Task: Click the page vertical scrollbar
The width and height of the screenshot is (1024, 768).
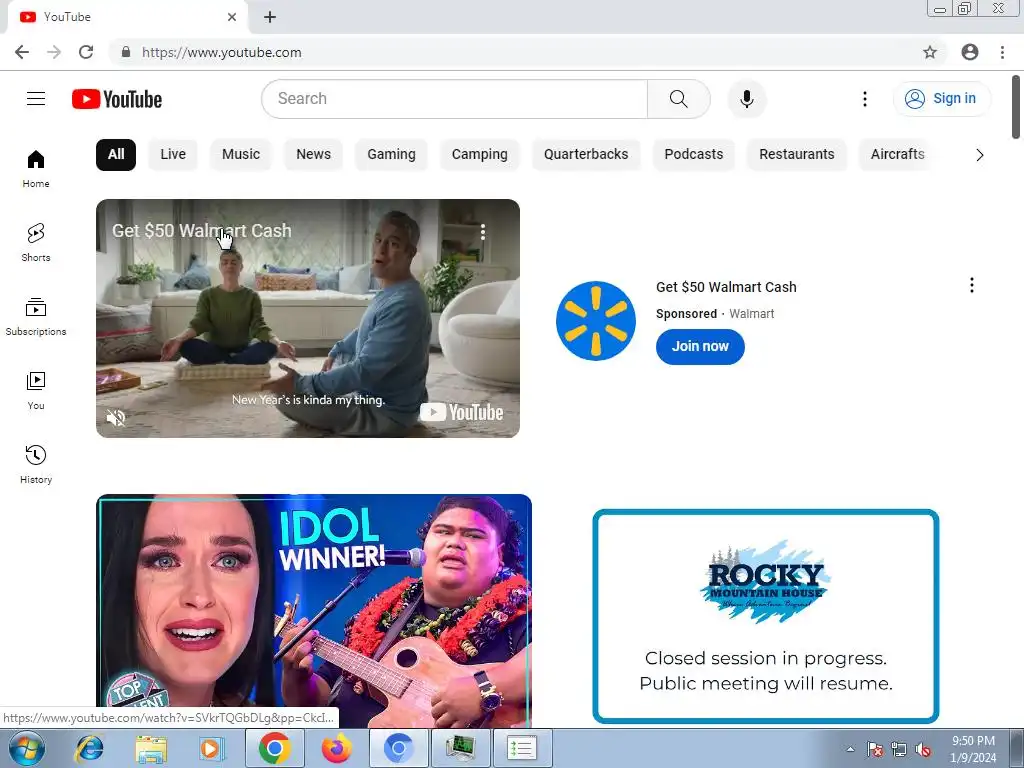Action: [x=1016, y=107]
